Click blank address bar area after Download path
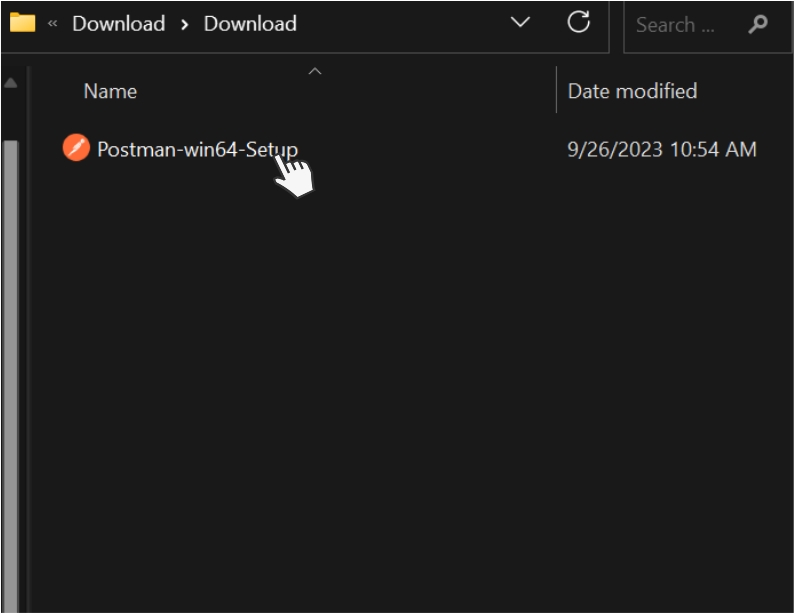Image resolution: width=794 pixels, height=613 pixels. tap(400, 24)
